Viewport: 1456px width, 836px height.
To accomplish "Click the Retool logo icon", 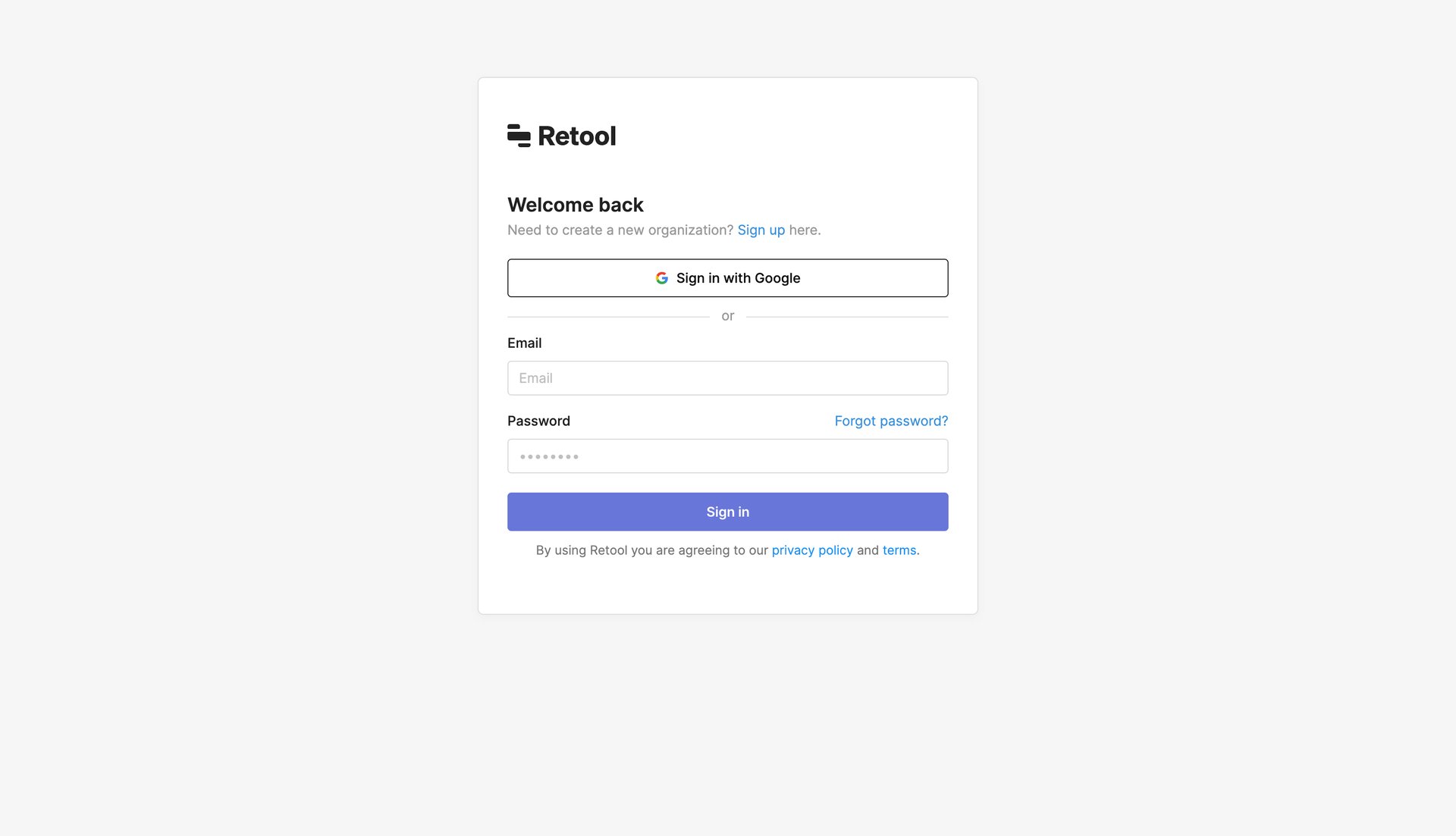I will (518, 136).
